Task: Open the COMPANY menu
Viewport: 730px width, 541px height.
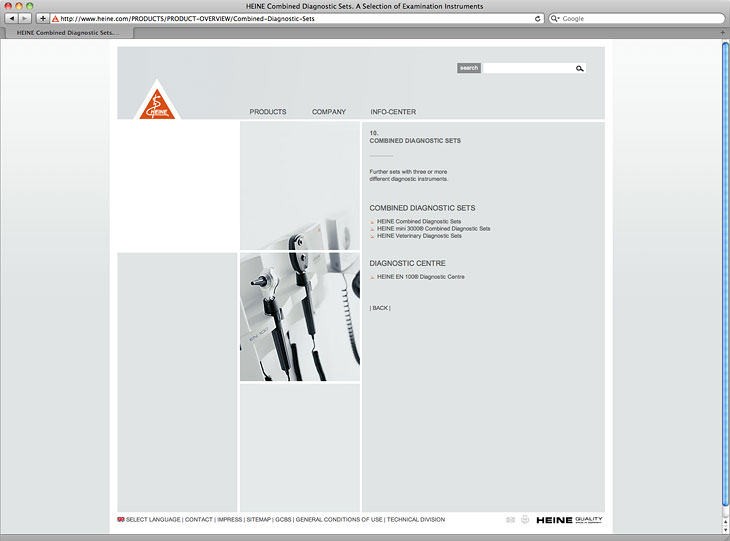Action: (x=329, y=112)
